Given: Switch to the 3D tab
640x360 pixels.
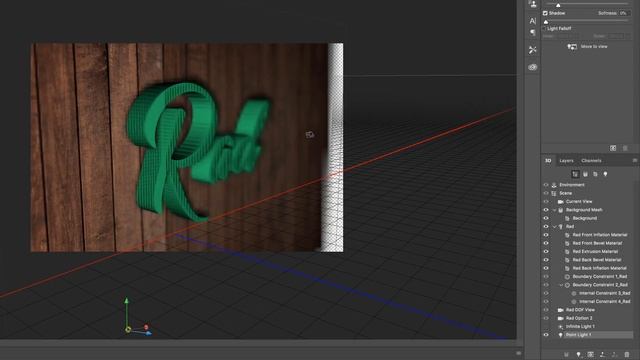Looking at the screenshot, I should 548,161.
